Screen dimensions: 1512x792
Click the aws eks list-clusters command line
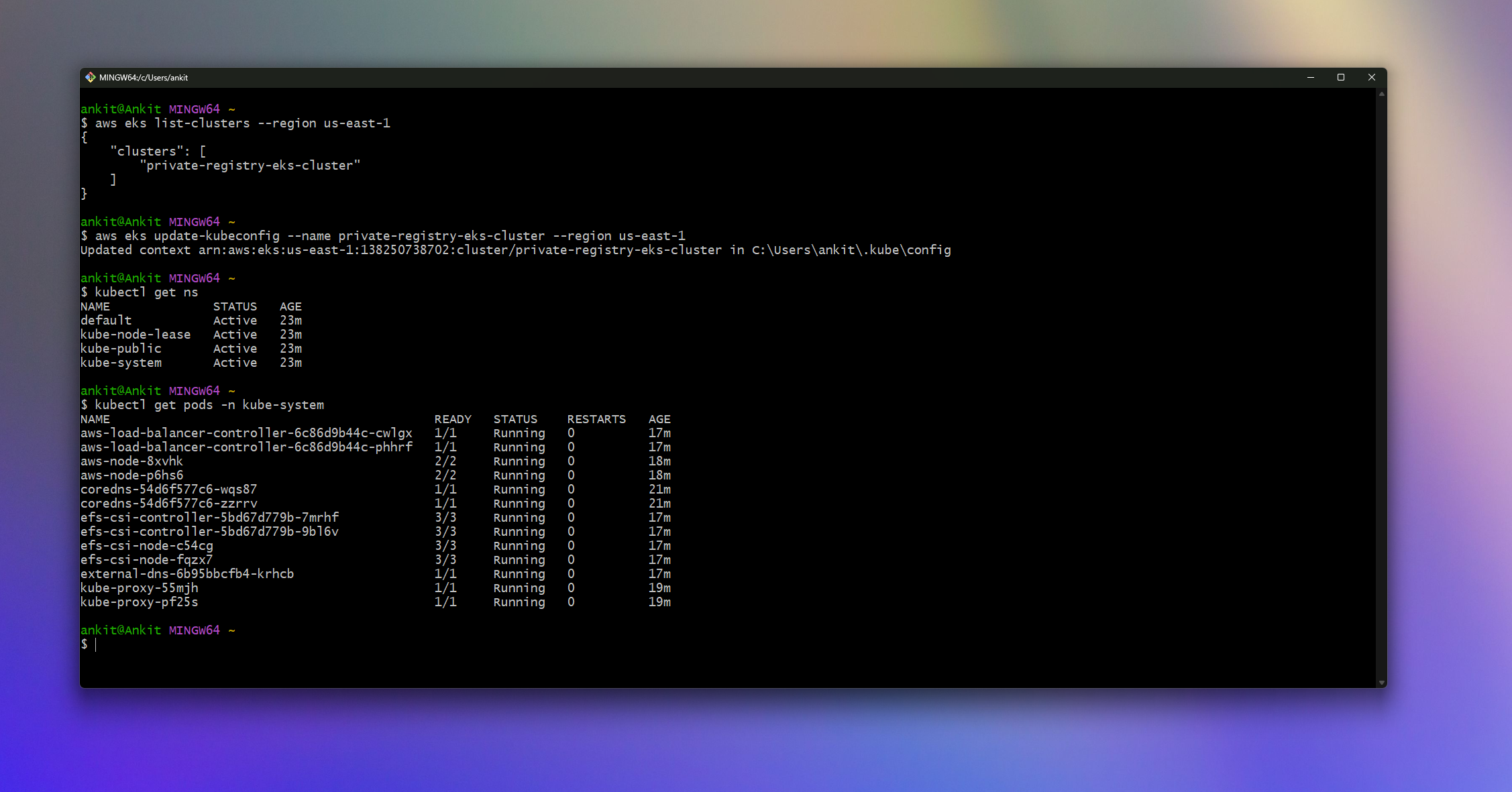(x=235, y=123)
